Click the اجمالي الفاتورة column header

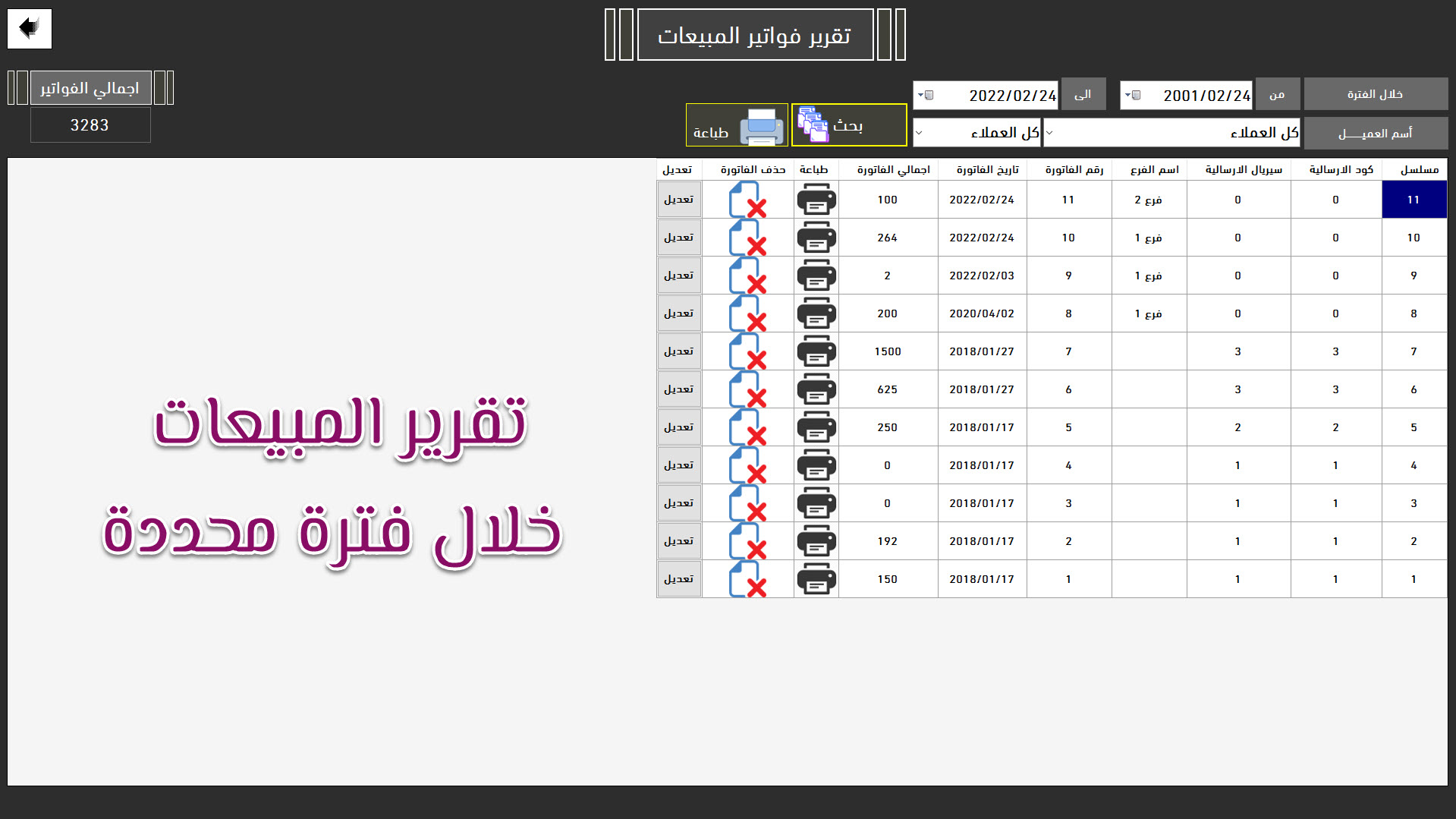coord(888,169)
